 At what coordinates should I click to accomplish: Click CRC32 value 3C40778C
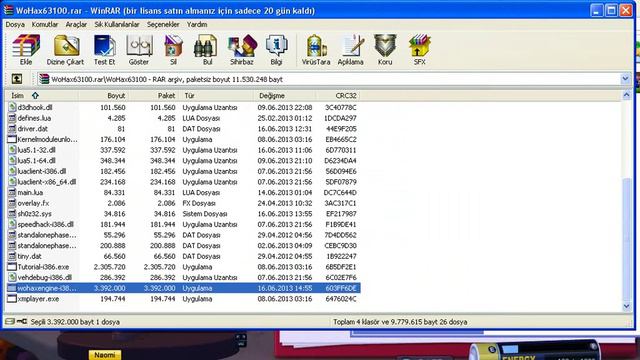pos(340,107)
